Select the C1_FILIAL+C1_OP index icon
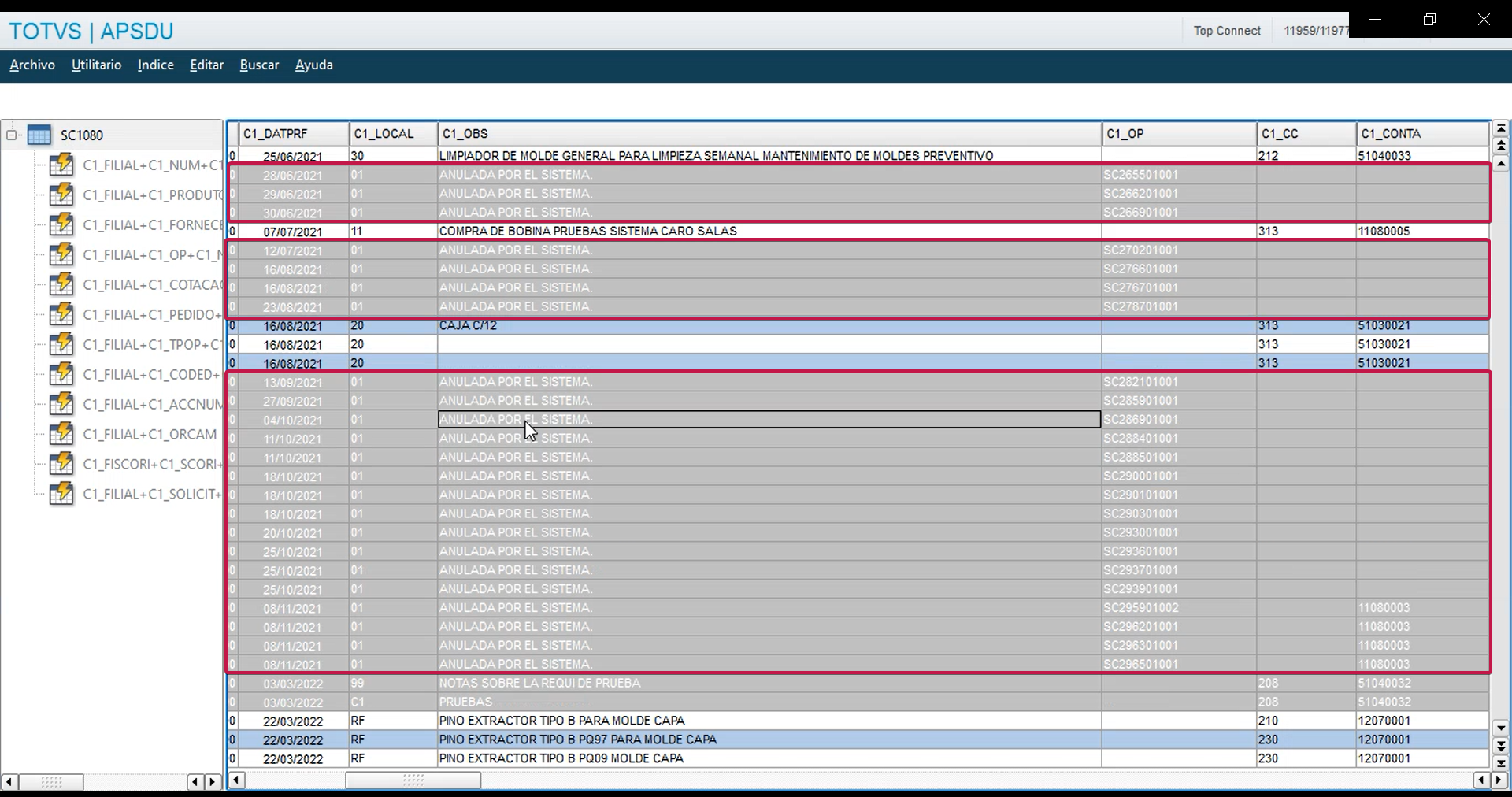Viewport: 1512px width, 797px height. [x=61, y=255]
